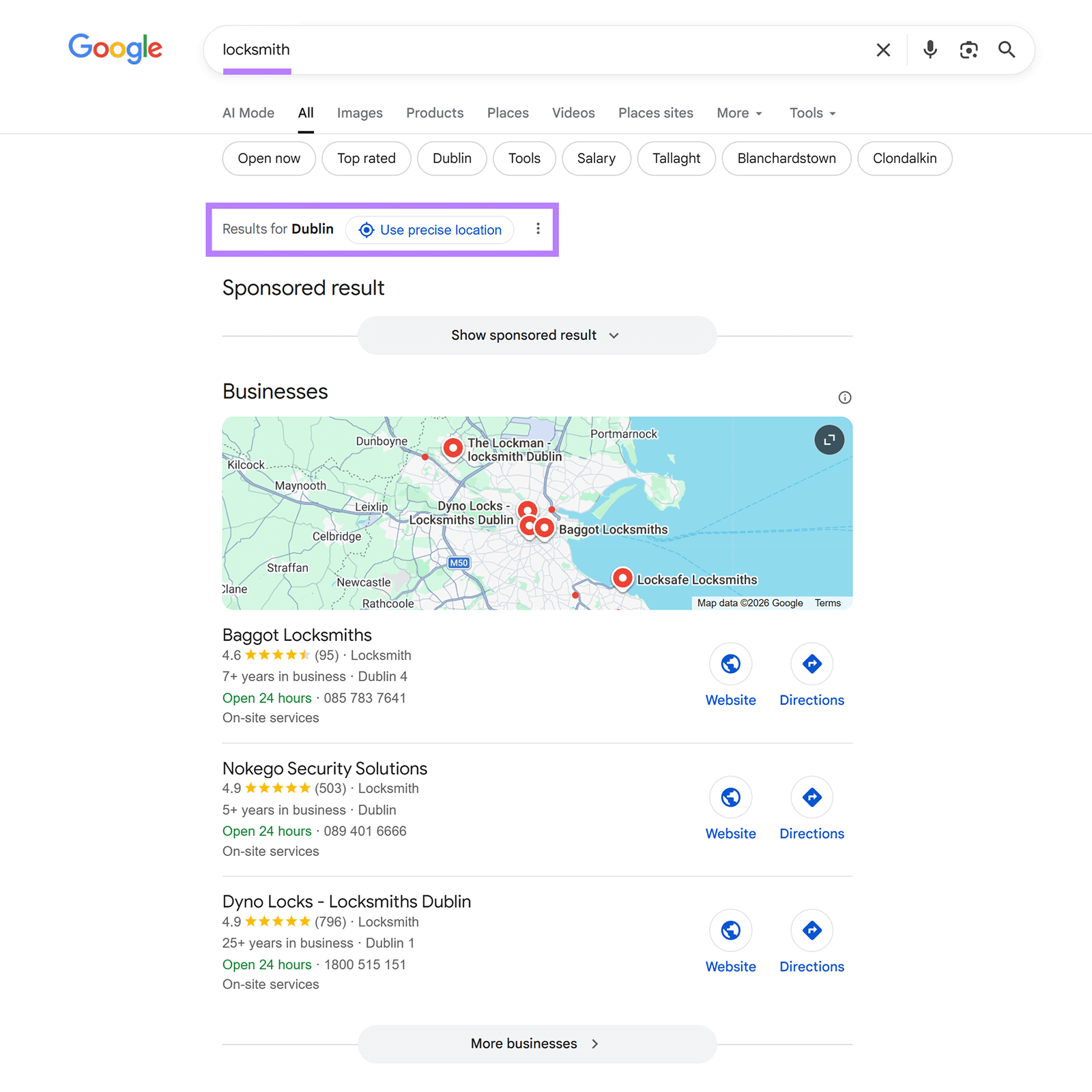Screen dimensions: 1092x1092
Task: Get Directions to Dyno Locks
Action: 811,930
